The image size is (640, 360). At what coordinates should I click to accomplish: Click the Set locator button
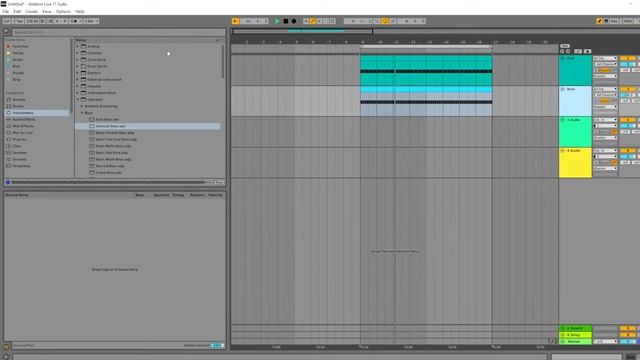tap(565, 46)
